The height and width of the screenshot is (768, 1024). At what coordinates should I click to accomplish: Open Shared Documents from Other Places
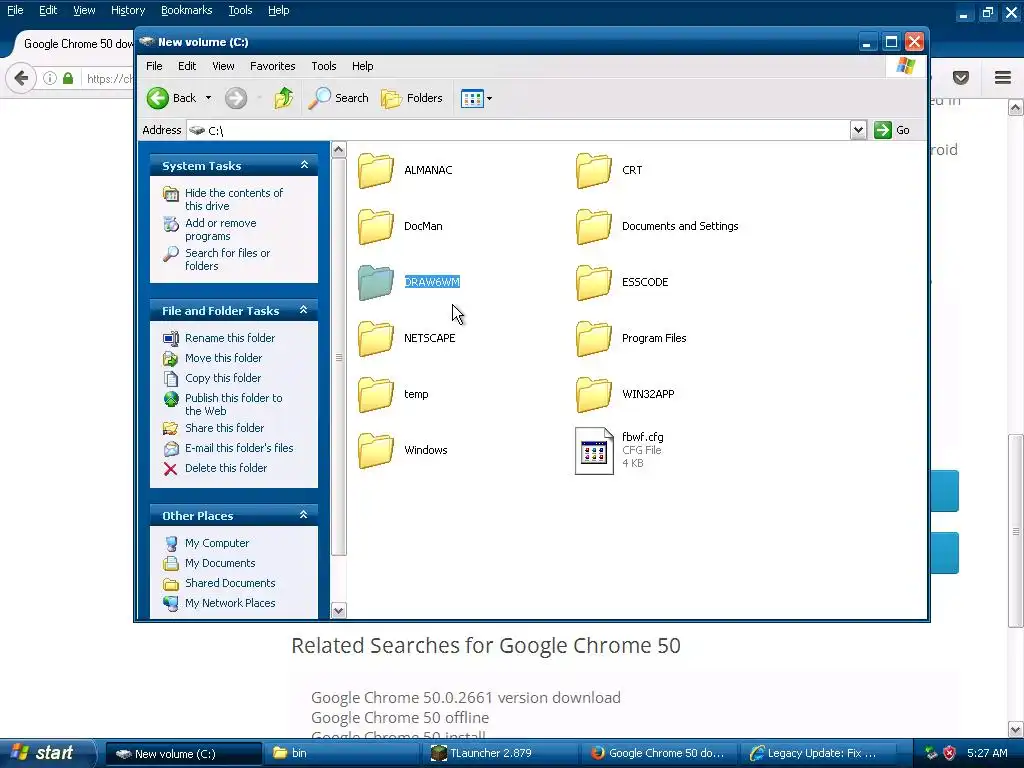click(x=230, y=583)
